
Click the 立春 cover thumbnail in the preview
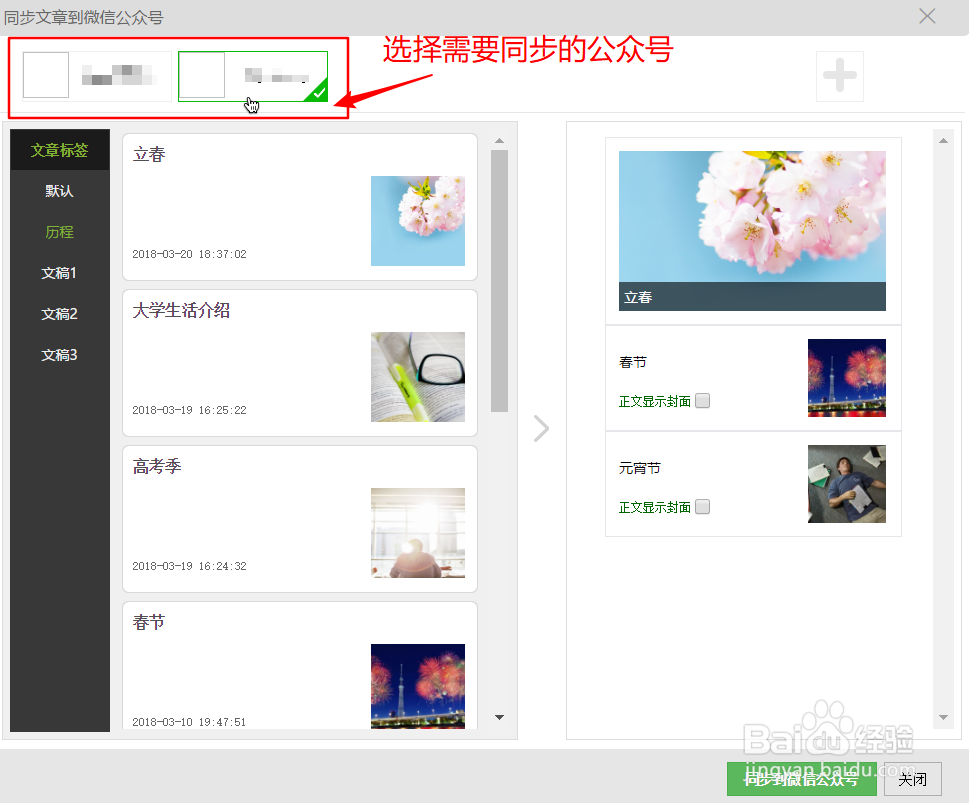751,220
